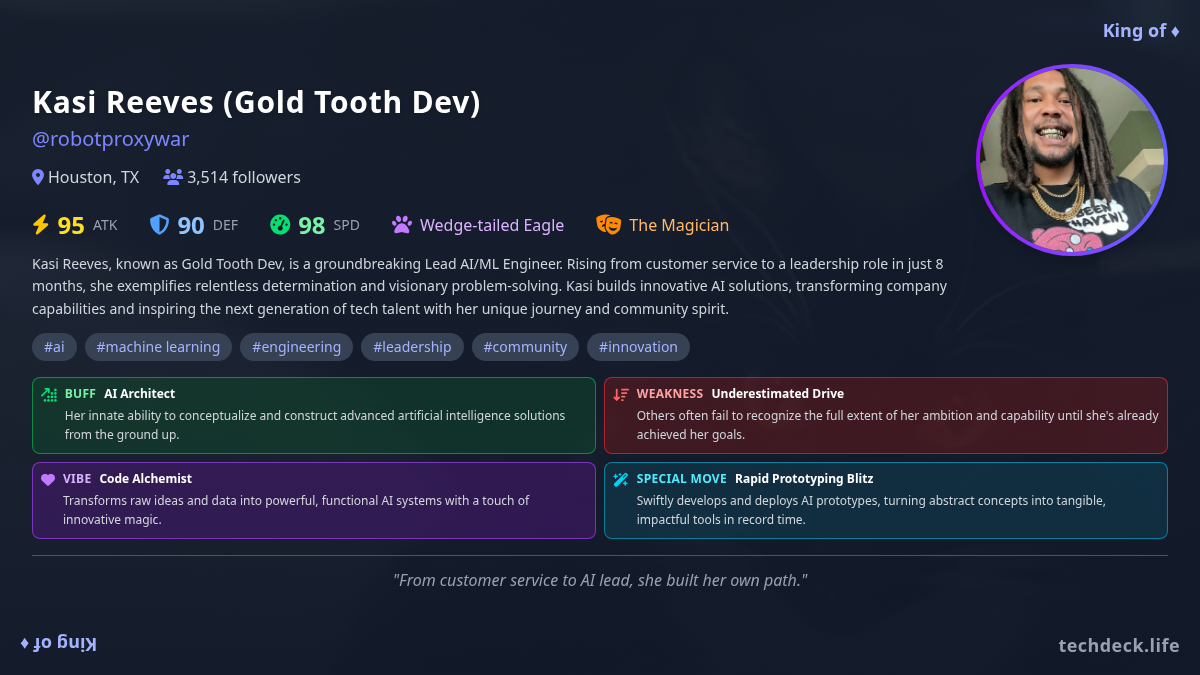Click the shield DEF icon

(159, 225)
